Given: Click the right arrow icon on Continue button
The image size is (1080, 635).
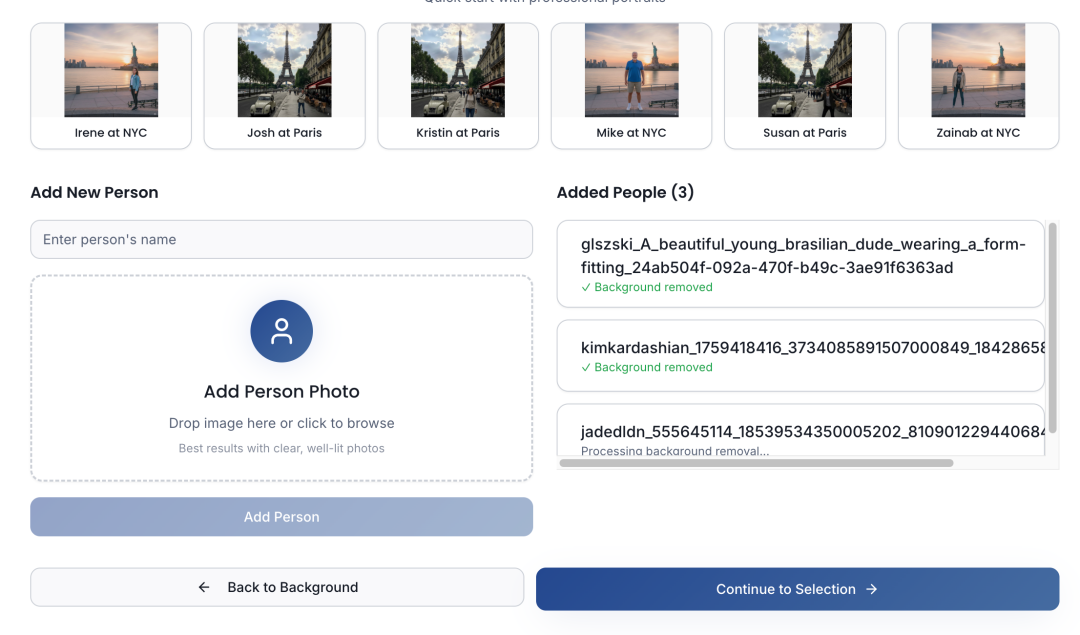Looking at the screenshot, I should point(872,589).
